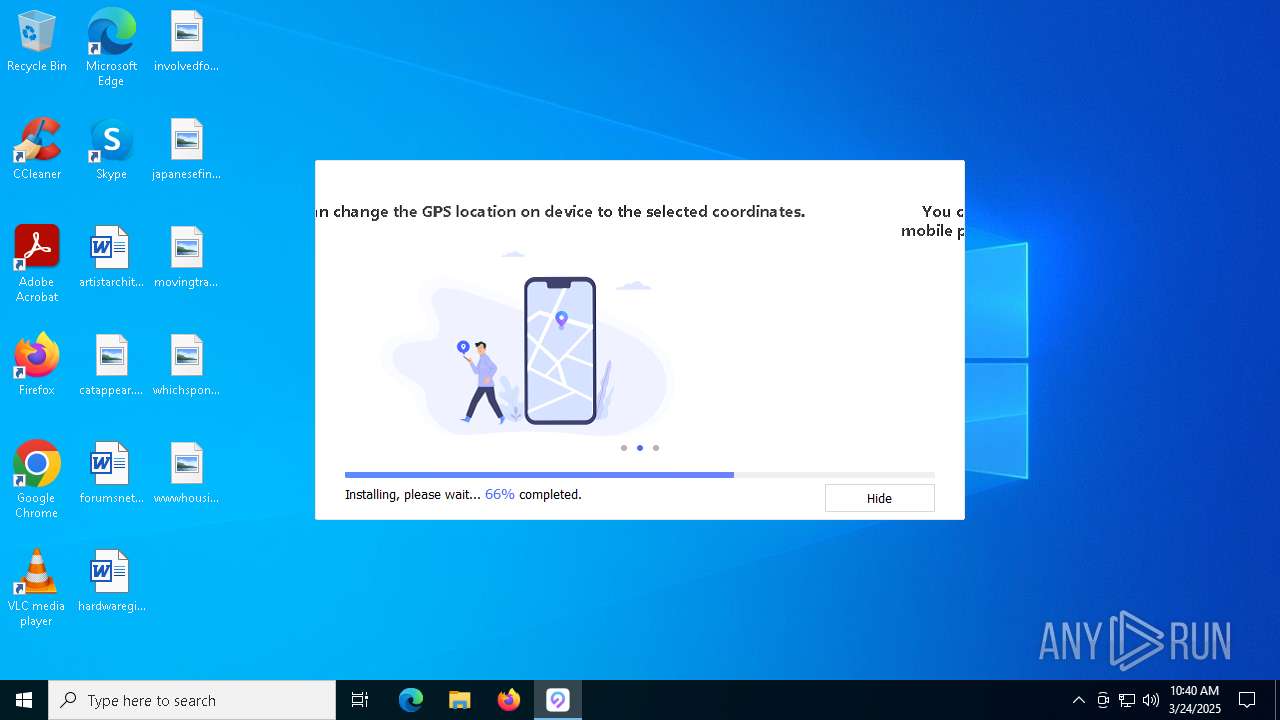Select the movingtra... image file
Viewport: 1280px width, 720px height.
pyautogui.click(x=186, y=258)
